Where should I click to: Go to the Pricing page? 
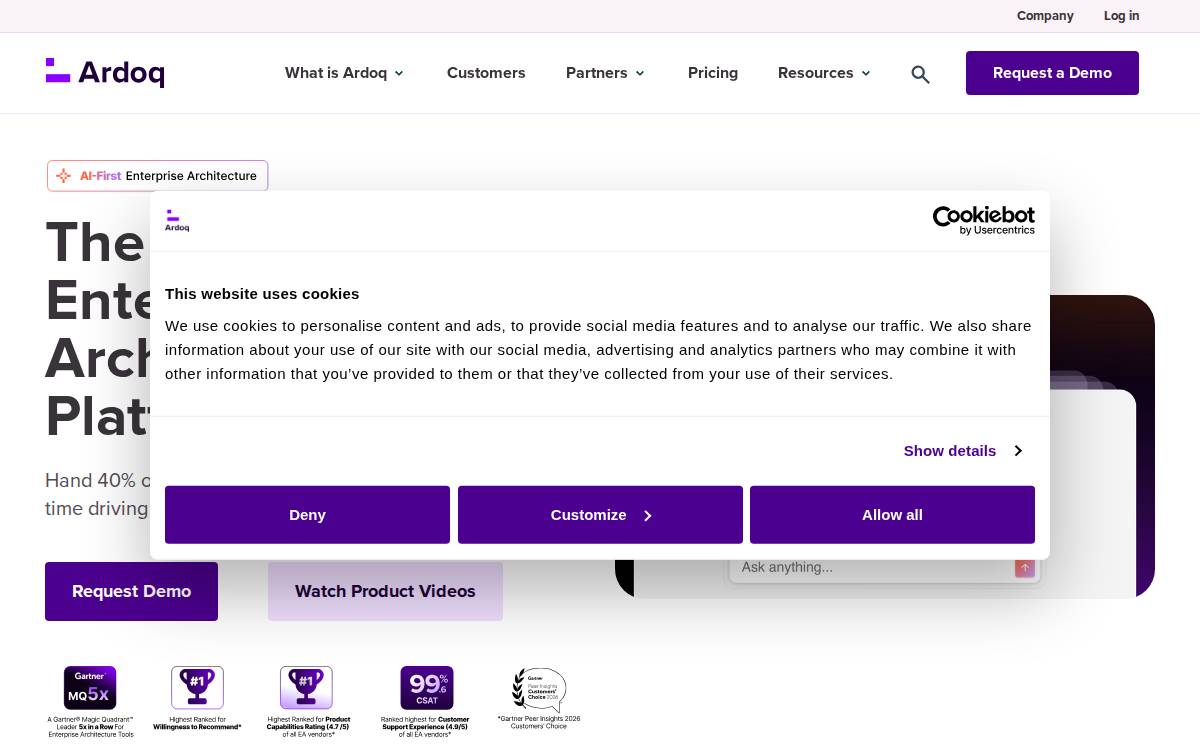click(713, 73)
